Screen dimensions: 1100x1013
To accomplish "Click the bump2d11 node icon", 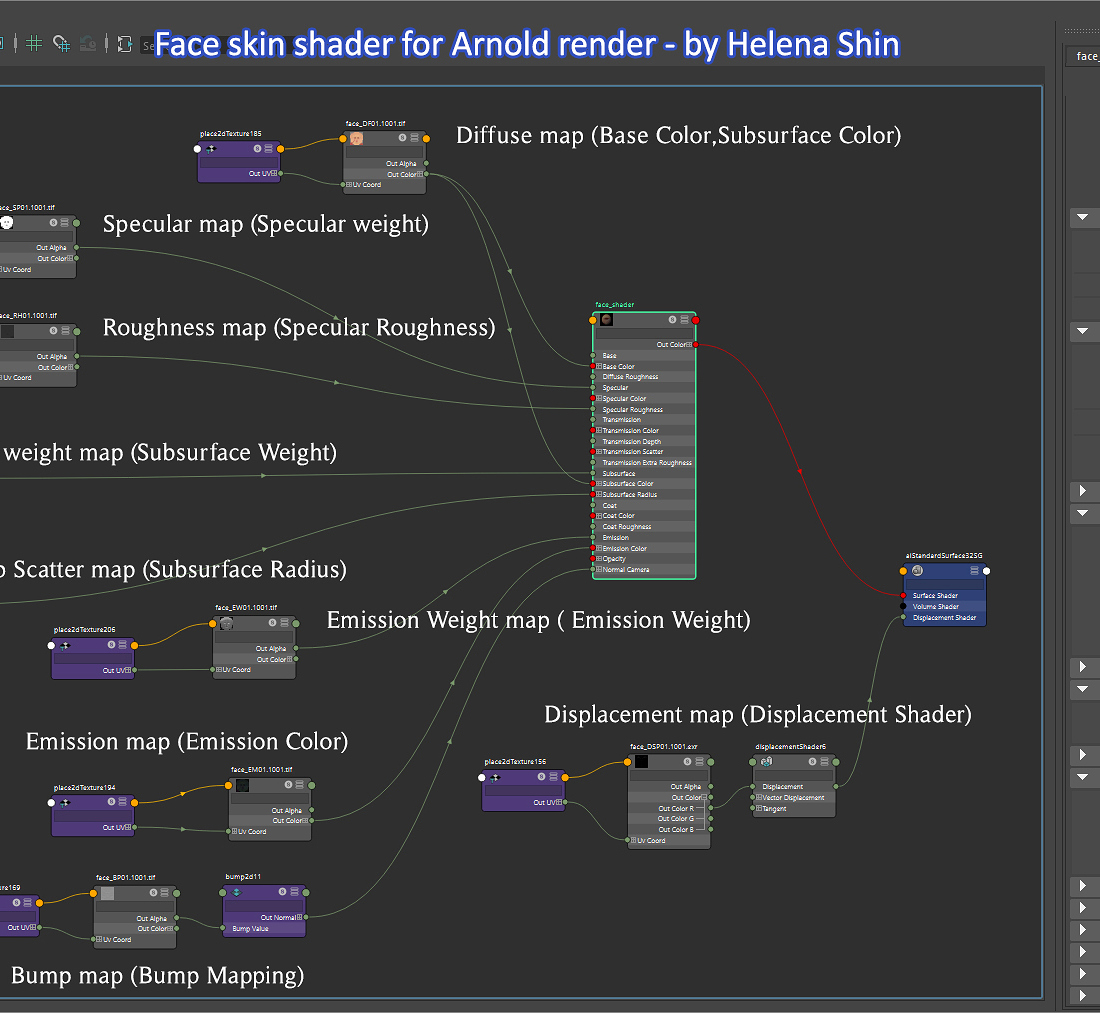I will (x=236, y=892).
